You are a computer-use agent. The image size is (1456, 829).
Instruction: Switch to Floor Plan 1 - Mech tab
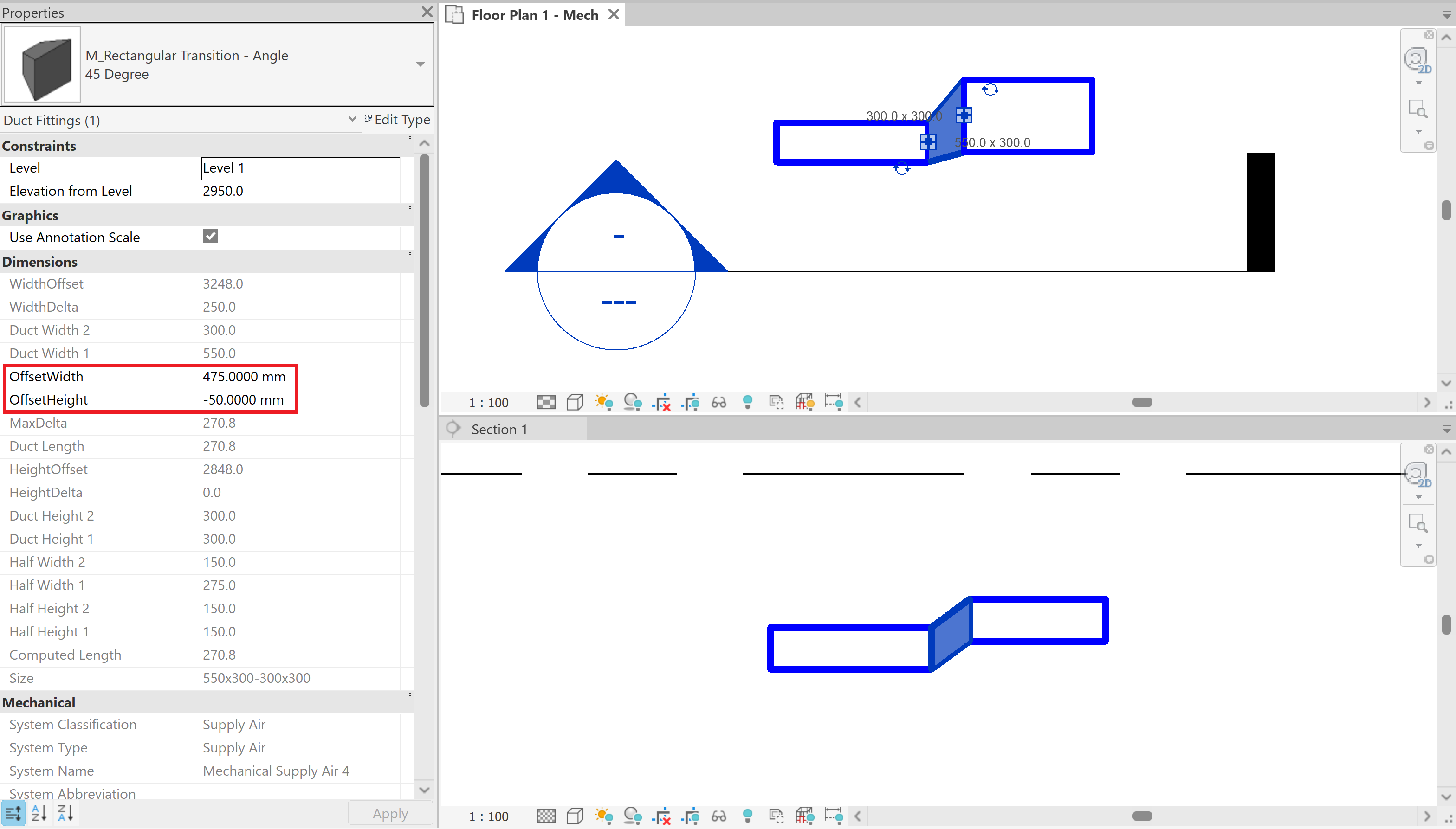[534, 15]
